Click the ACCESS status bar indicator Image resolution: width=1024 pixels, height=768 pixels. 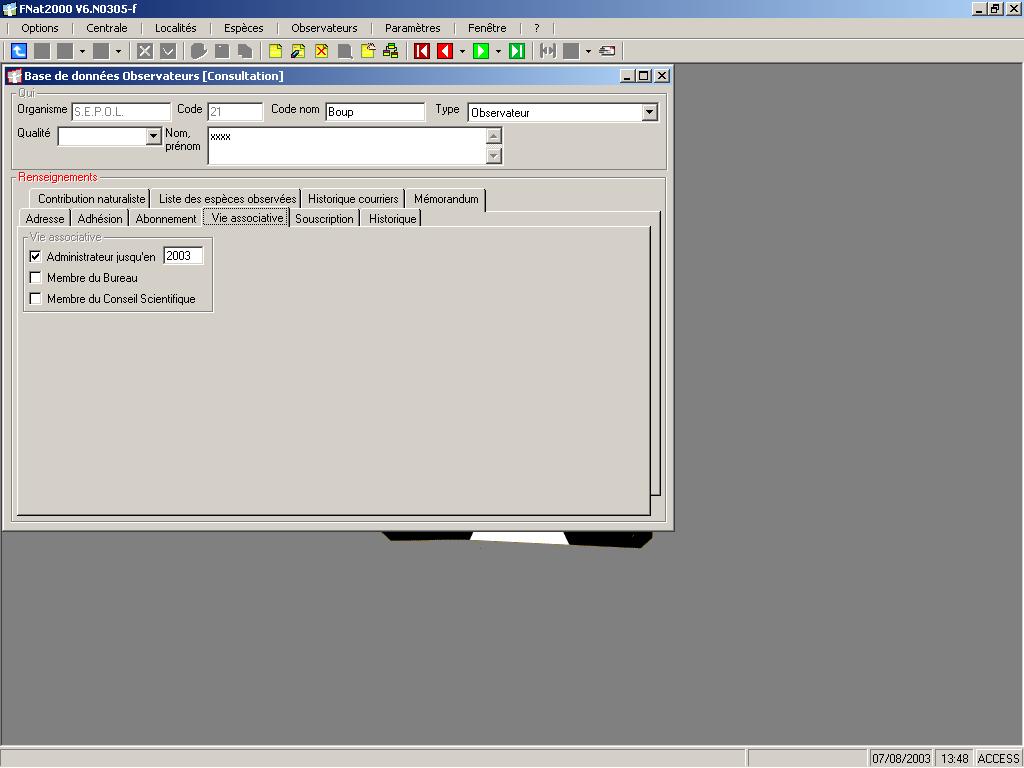coord(998,758)
